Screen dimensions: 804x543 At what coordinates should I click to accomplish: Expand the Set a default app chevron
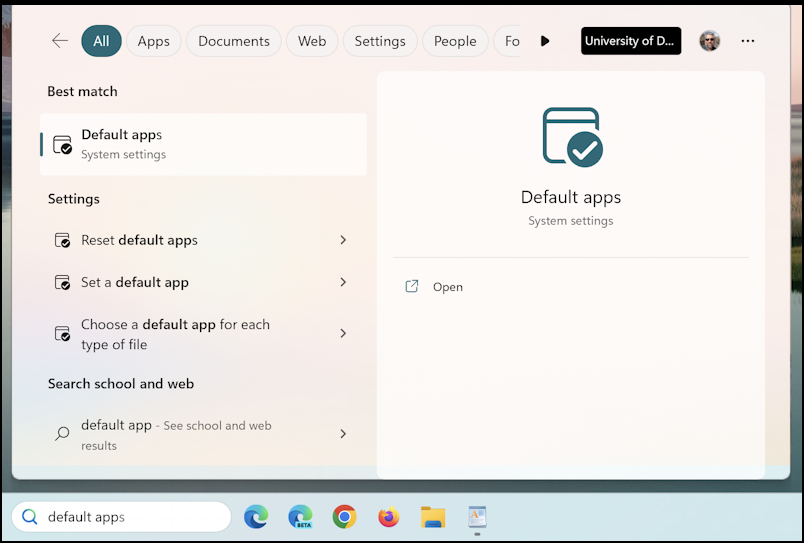343,282
